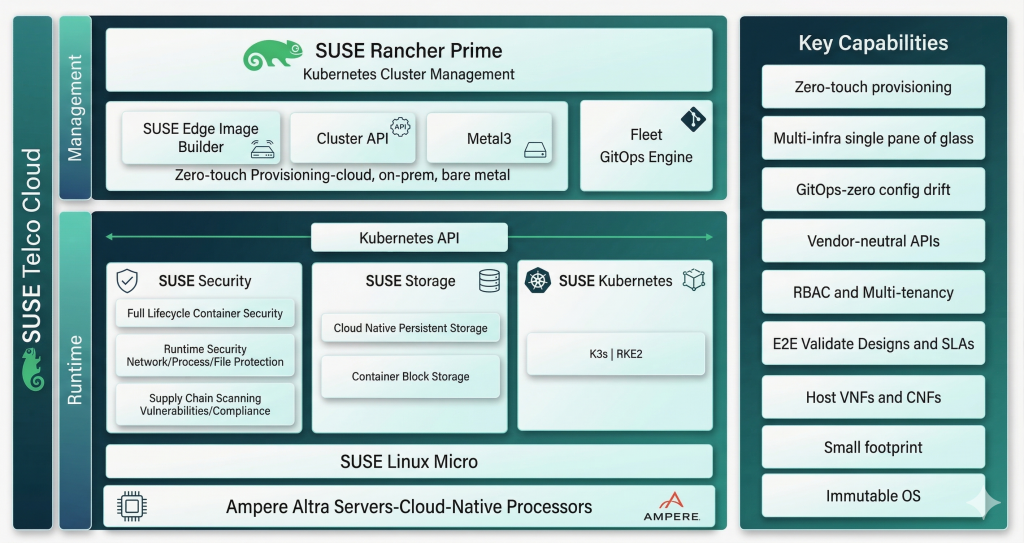Click the cube icon next to SUSE Kubernetes

pyautogui.click(x=693, y=281)
